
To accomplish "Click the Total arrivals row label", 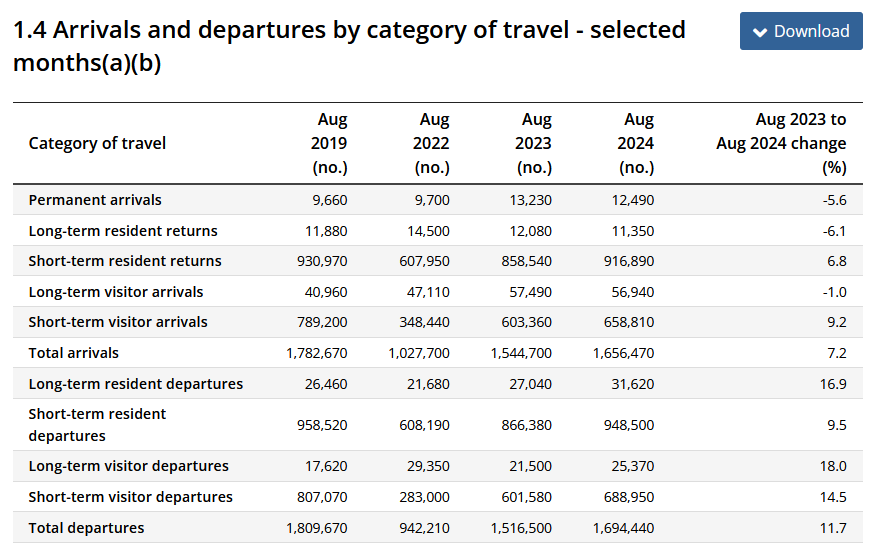I will click(x=74, y=353).
